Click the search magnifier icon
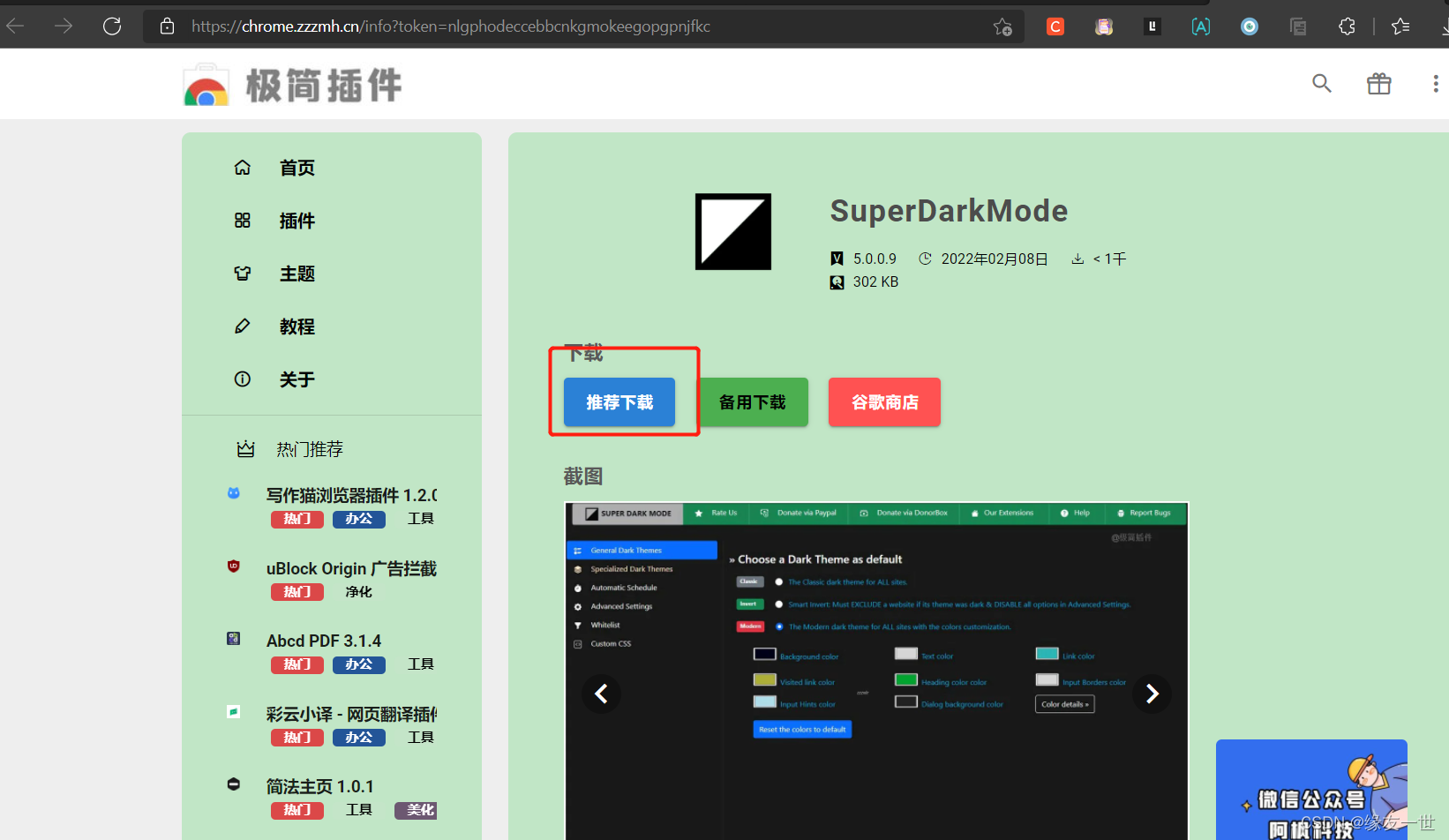 click(1321, 83)
